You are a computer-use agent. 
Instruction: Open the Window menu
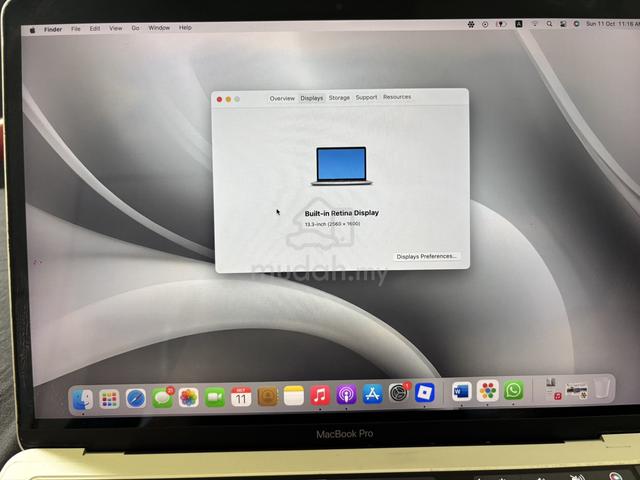[x=159, y=28]
